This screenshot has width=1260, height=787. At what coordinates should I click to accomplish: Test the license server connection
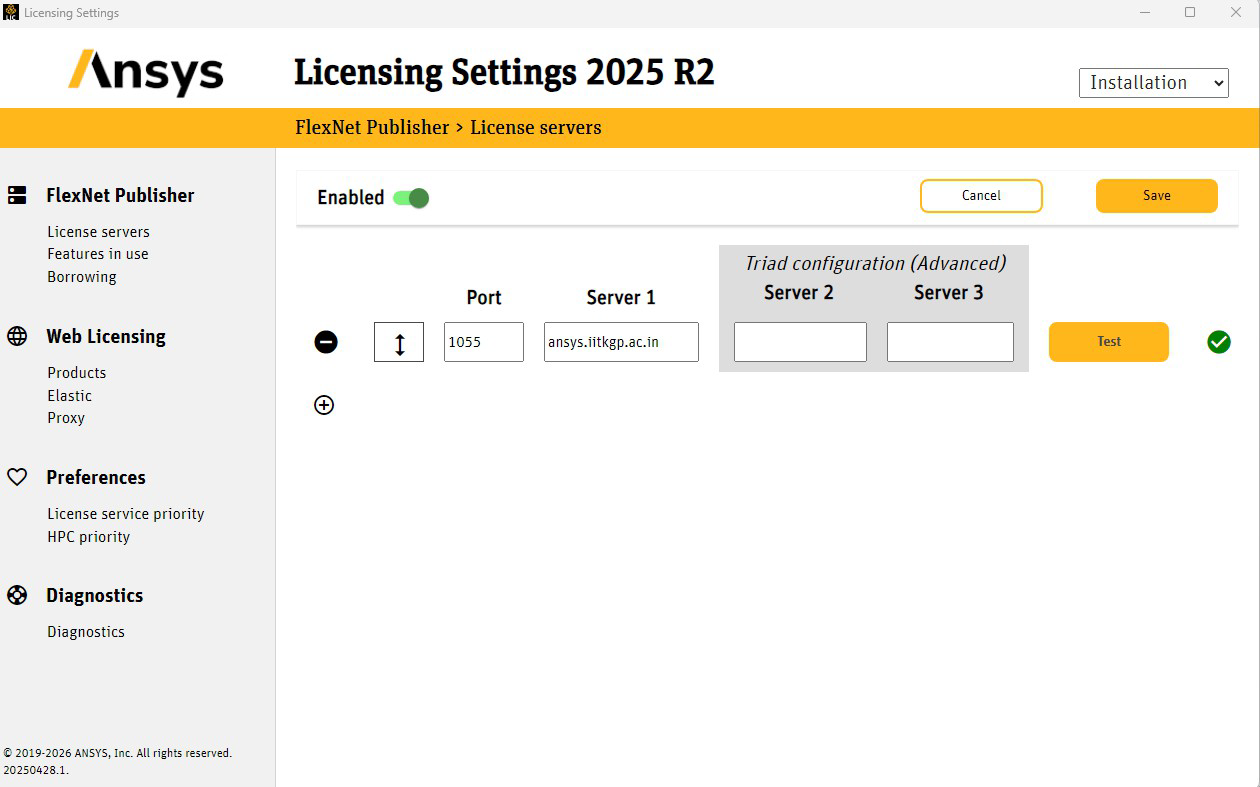pyautogui.click(x=1108, y=342)
